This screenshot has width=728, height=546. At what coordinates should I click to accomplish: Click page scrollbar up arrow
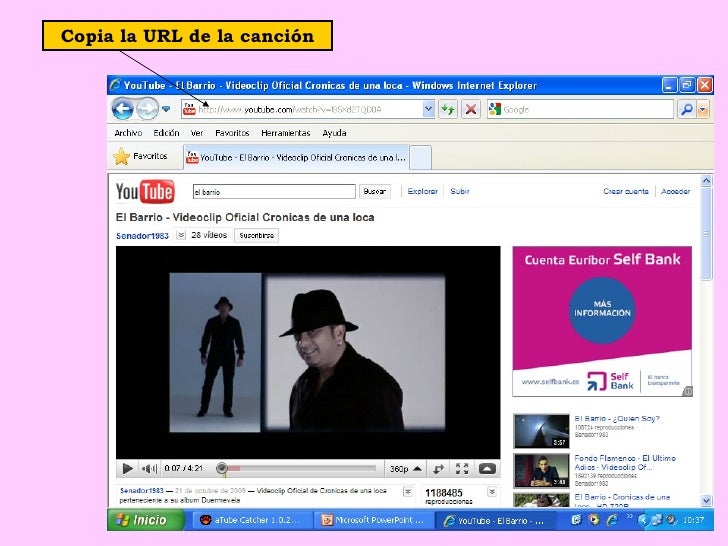[706, 181]
